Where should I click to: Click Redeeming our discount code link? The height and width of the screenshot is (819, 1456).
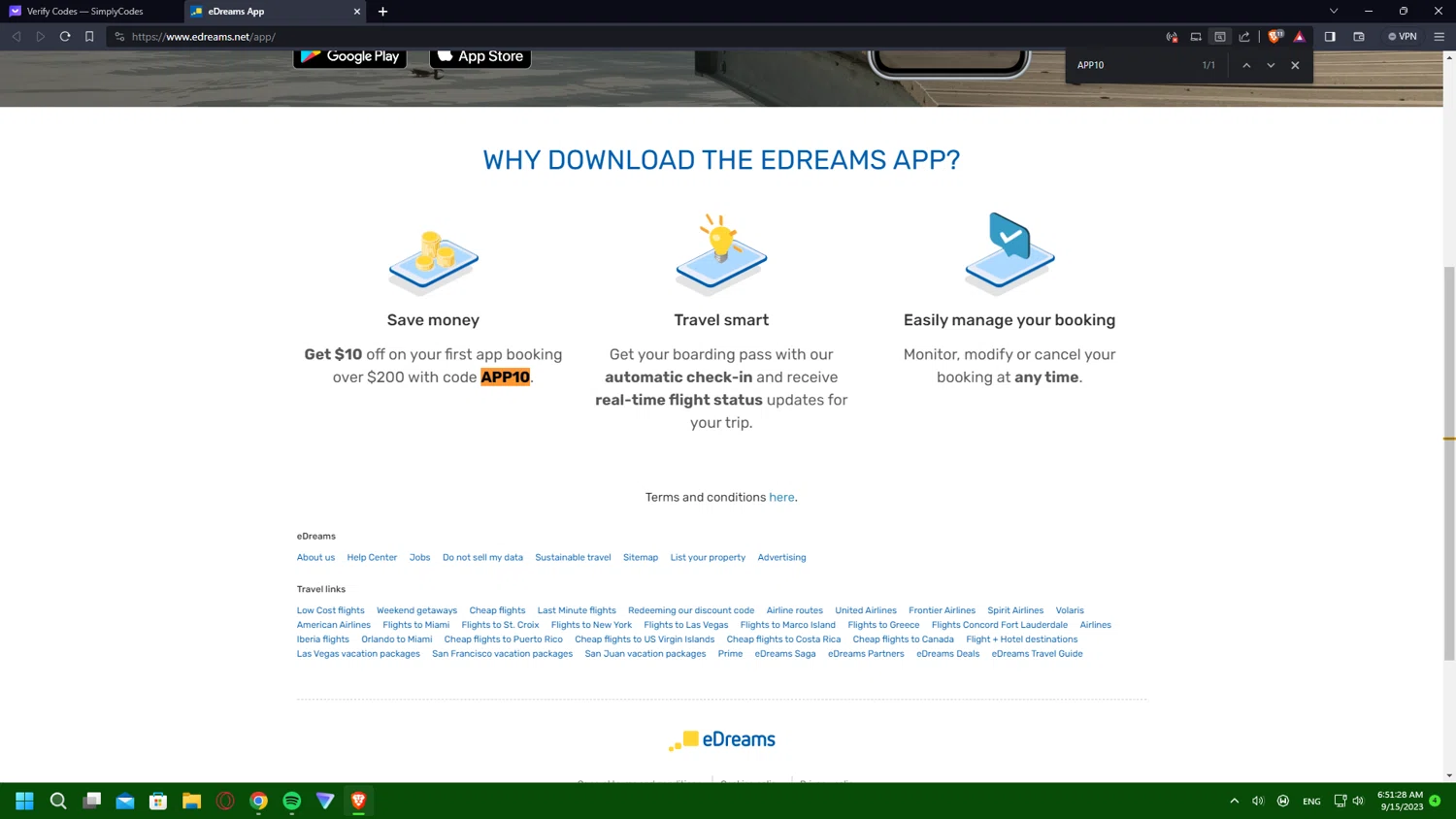pyautogui.click(x=691, y=610)
